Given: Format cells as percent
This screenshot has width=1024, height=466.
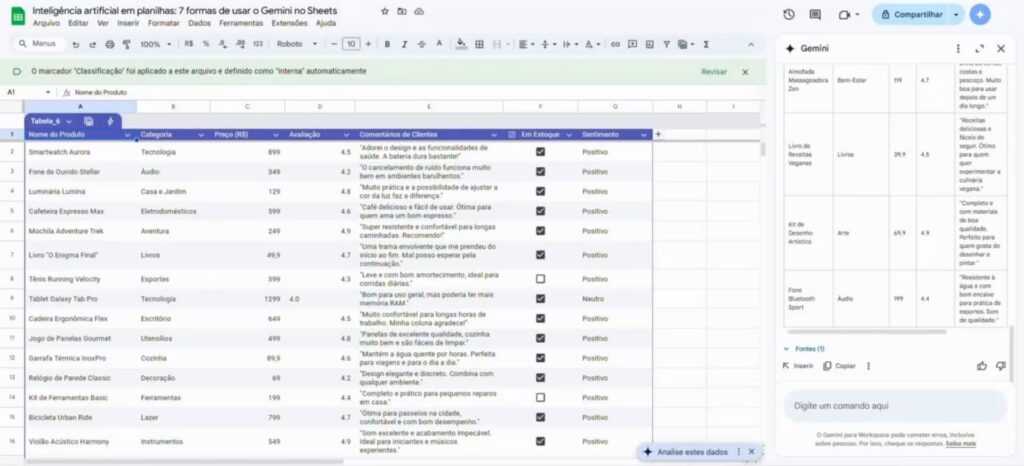Looking at the screenshot, I should [x=206, y=44].
